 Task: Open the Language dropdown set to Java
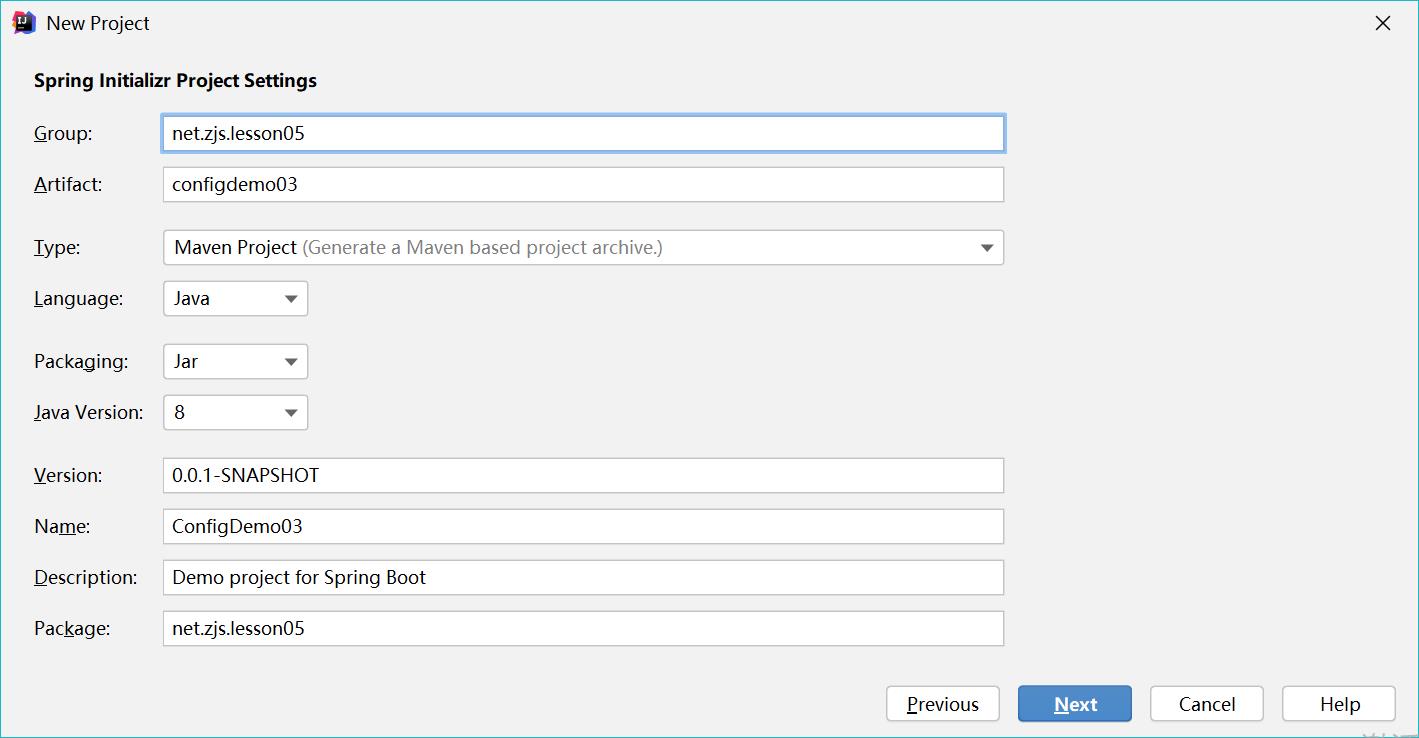[x=235, y=298]
